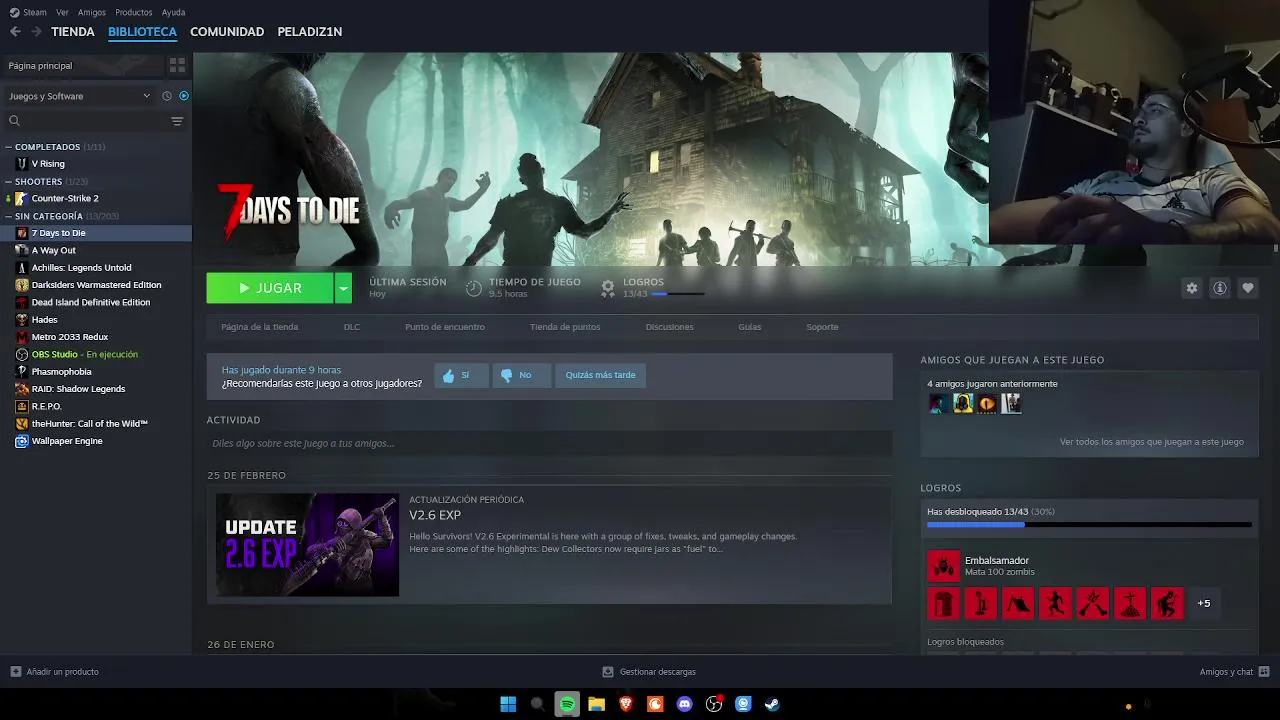Switch to the COMUNIDAD section

click(227, 32)
